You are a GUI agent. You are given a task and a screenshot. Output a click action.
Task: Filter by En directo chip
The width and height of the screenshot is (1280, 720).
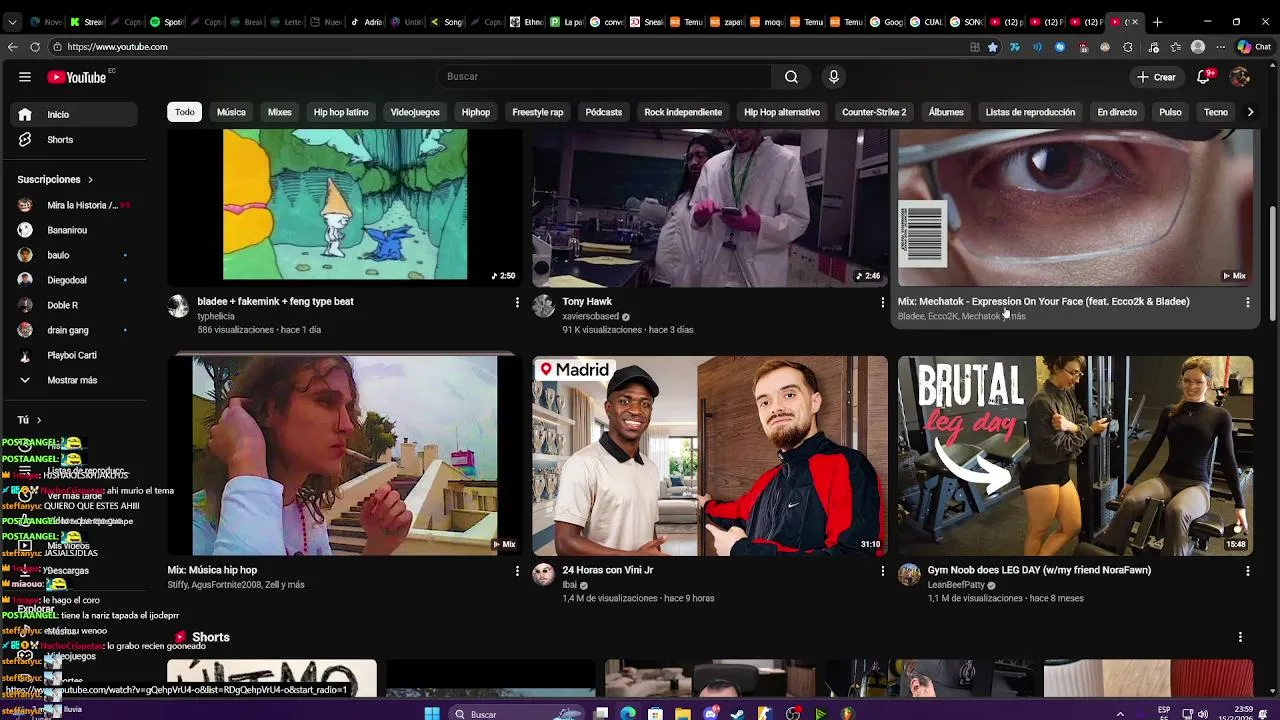click(x=1117, y=112)
